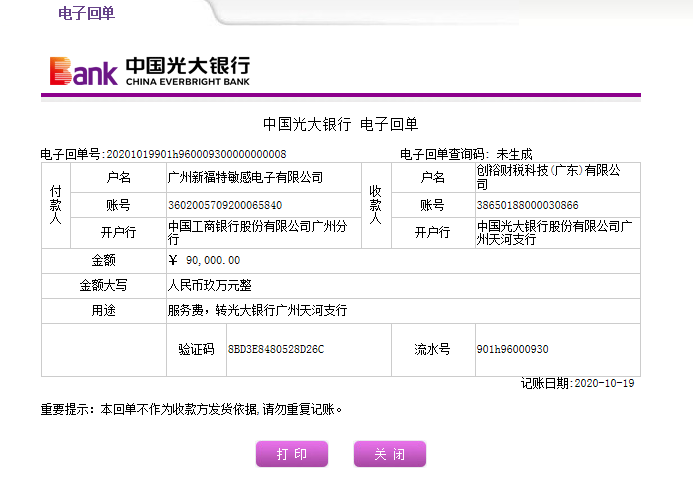Select payee account 38650188000030866
The width and height of the screenshot is (693, 486).
pyautogui.click(x=527, y=205)
